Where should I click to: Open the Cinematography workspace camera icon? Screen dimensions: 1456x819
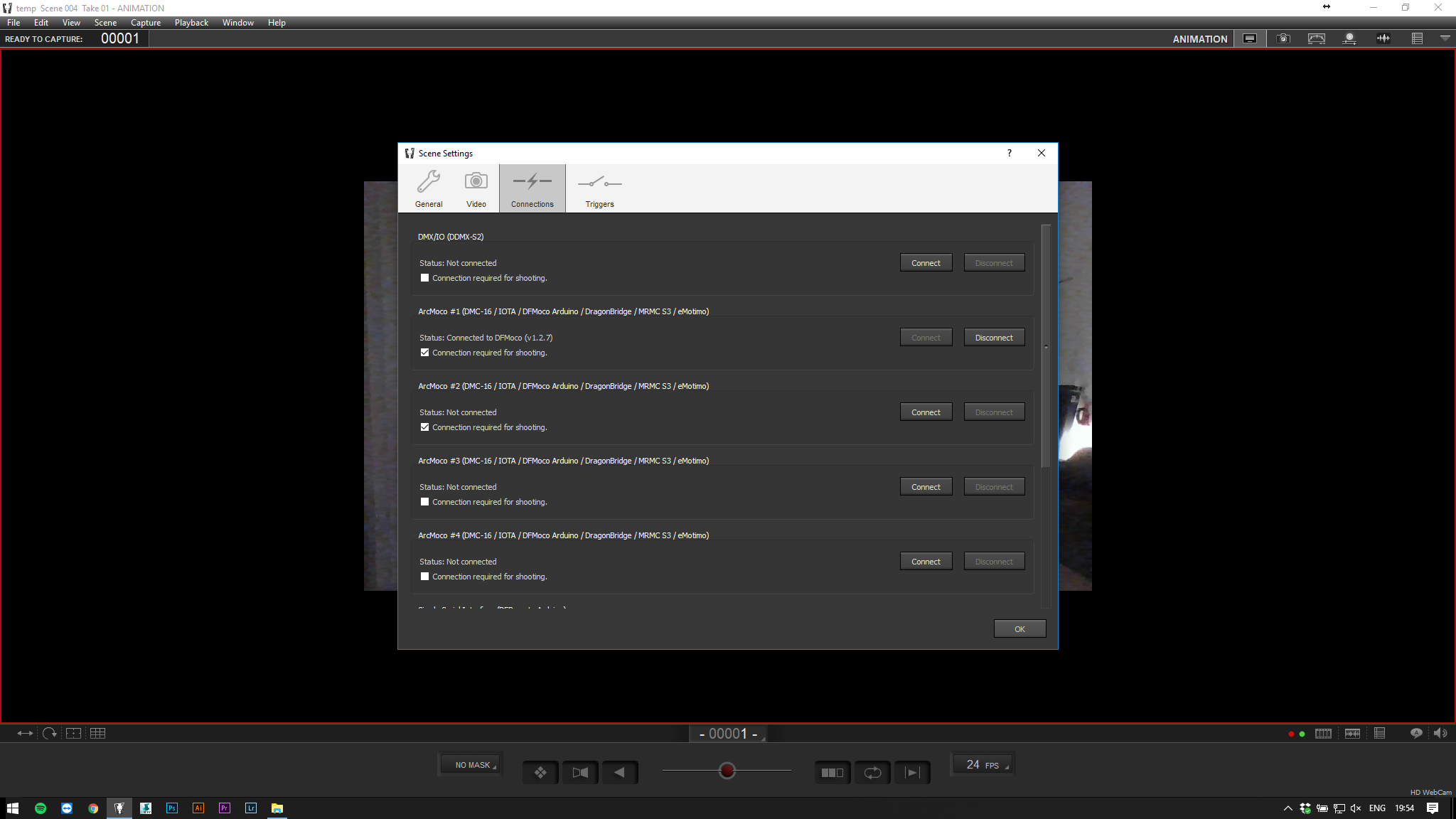(1283, 38)
